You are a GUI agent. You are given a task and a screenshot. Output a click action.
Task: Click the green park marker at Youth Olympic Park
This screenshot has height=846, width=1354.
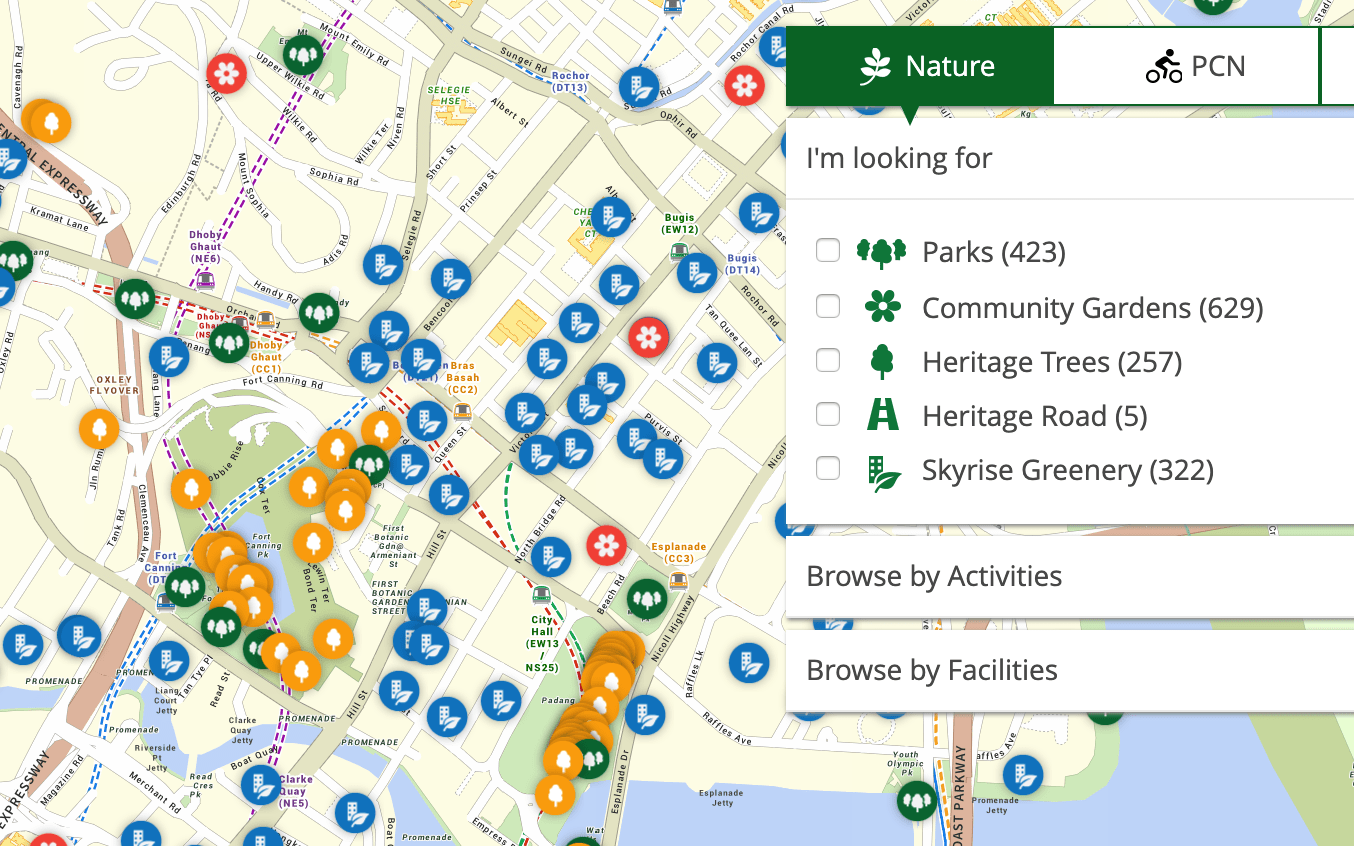[x=916, y=800]
